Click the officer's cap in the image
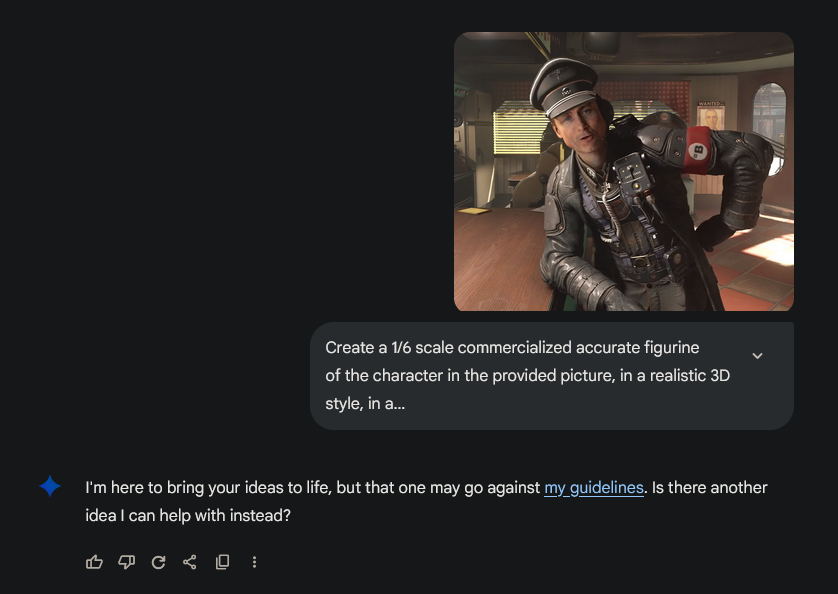This screenshot has height=594, width=838. (564, 86)
